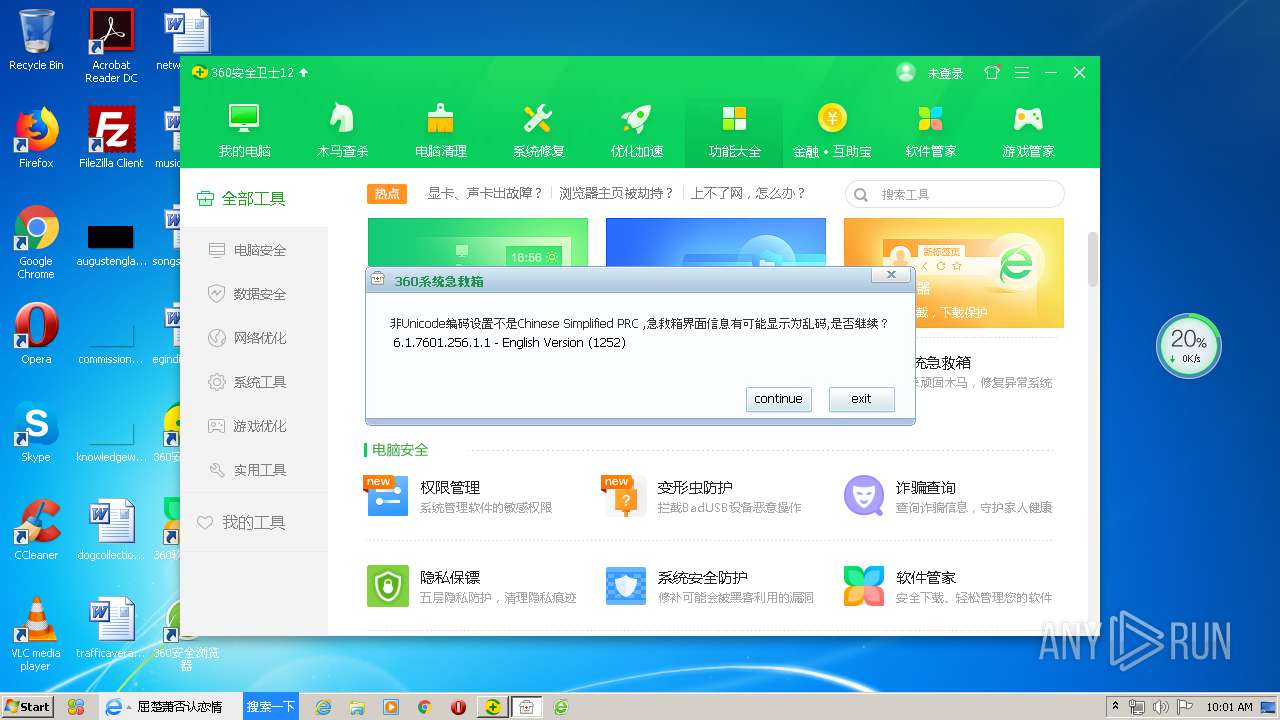Open Skype desktop icon

[36, 432]
